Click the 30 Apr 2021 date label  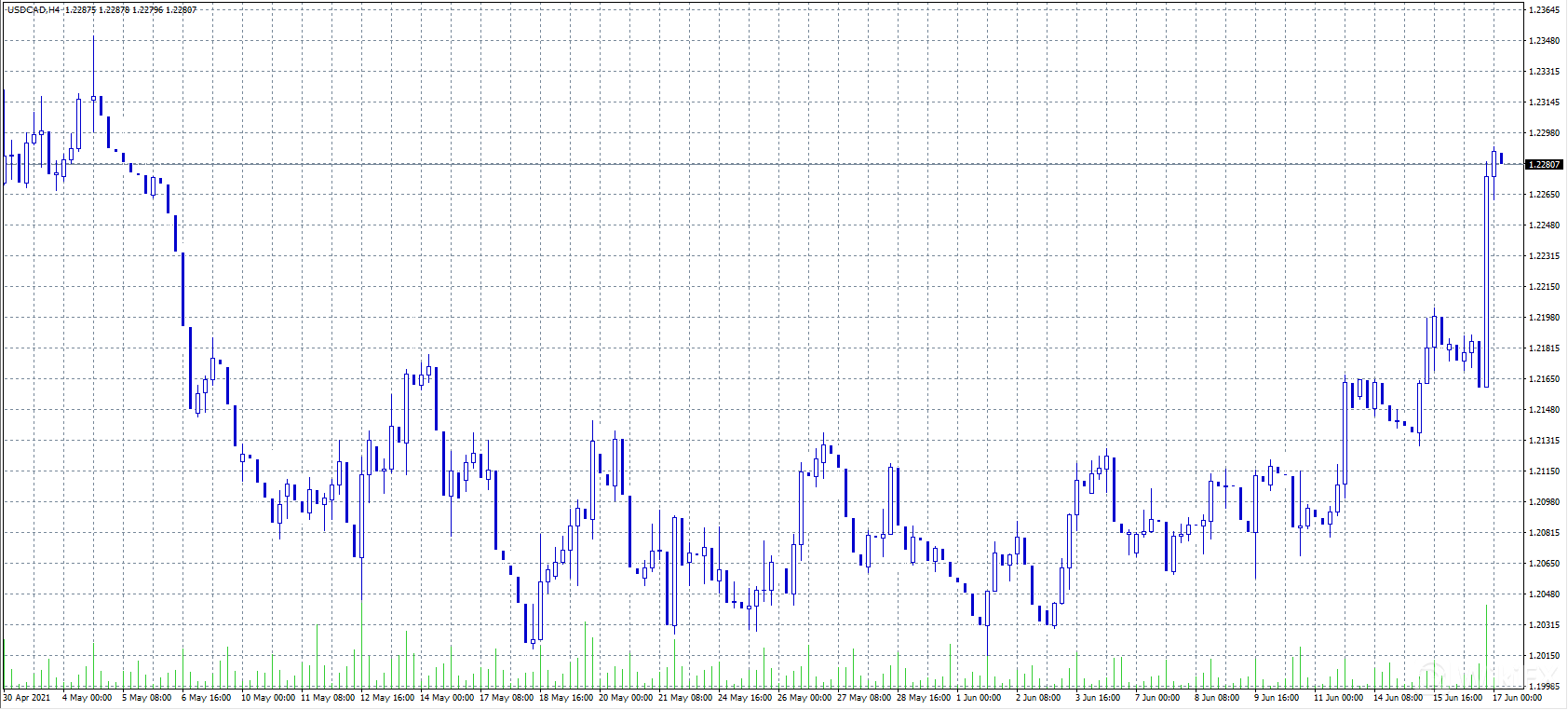(x=27, y=697)
